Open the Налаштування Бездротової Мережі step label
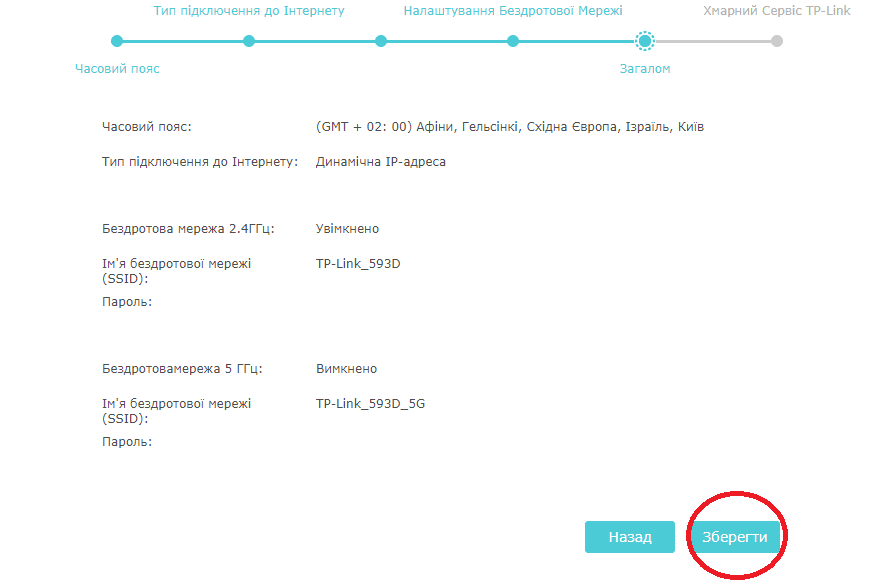Screen dimensions: 881x587 pos(513,11)
